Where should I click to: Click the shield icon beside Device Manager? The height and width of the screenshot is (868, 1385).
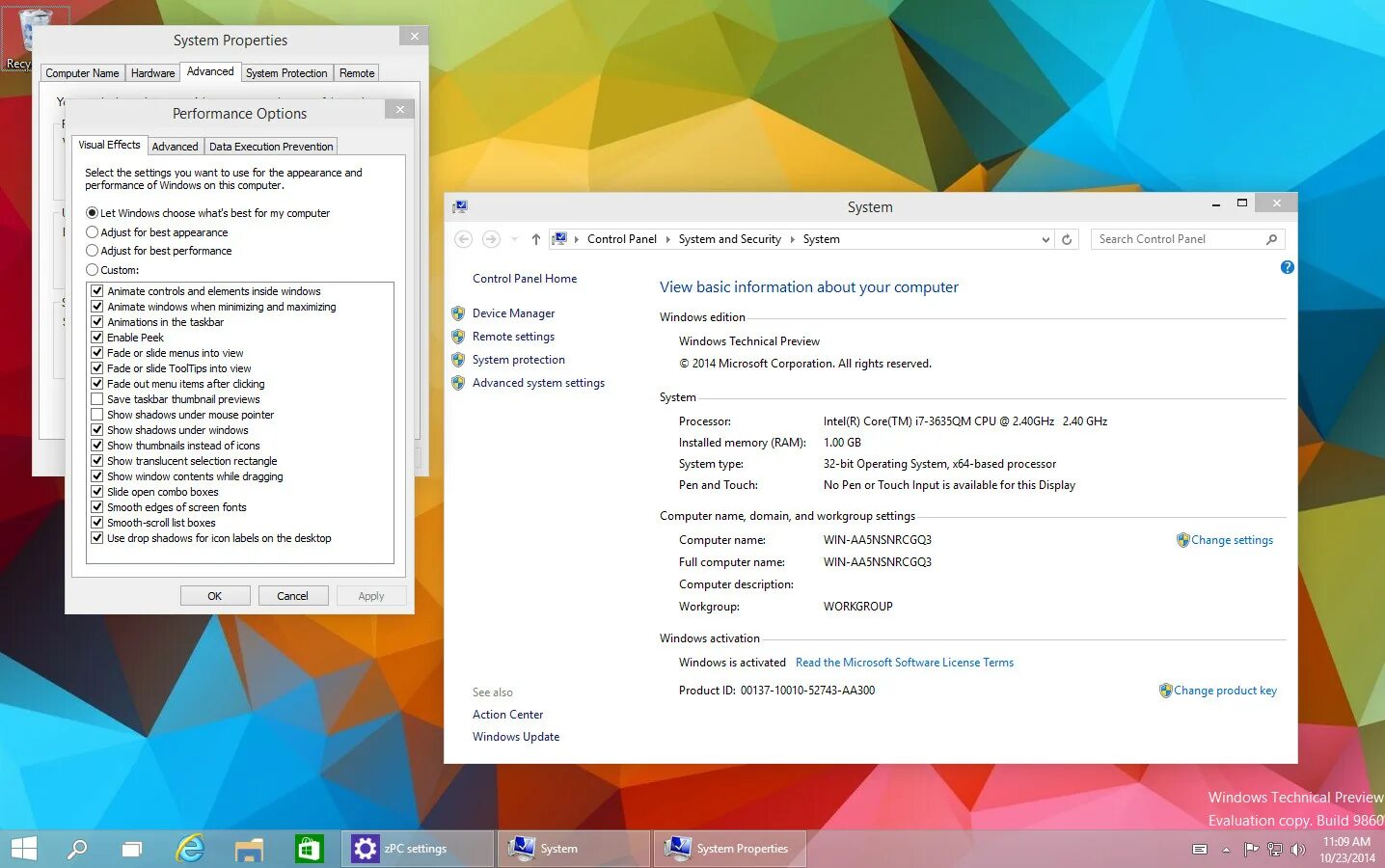[458, 313]
